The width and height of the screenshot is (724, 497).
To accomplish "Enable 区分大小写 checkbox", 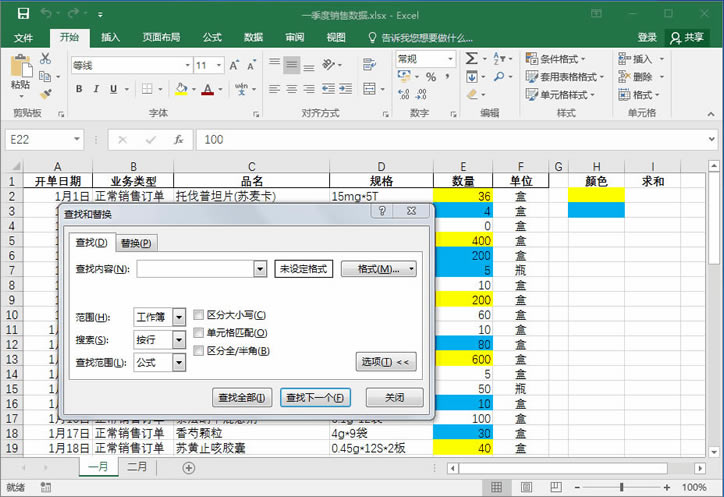I will (199, 316).
